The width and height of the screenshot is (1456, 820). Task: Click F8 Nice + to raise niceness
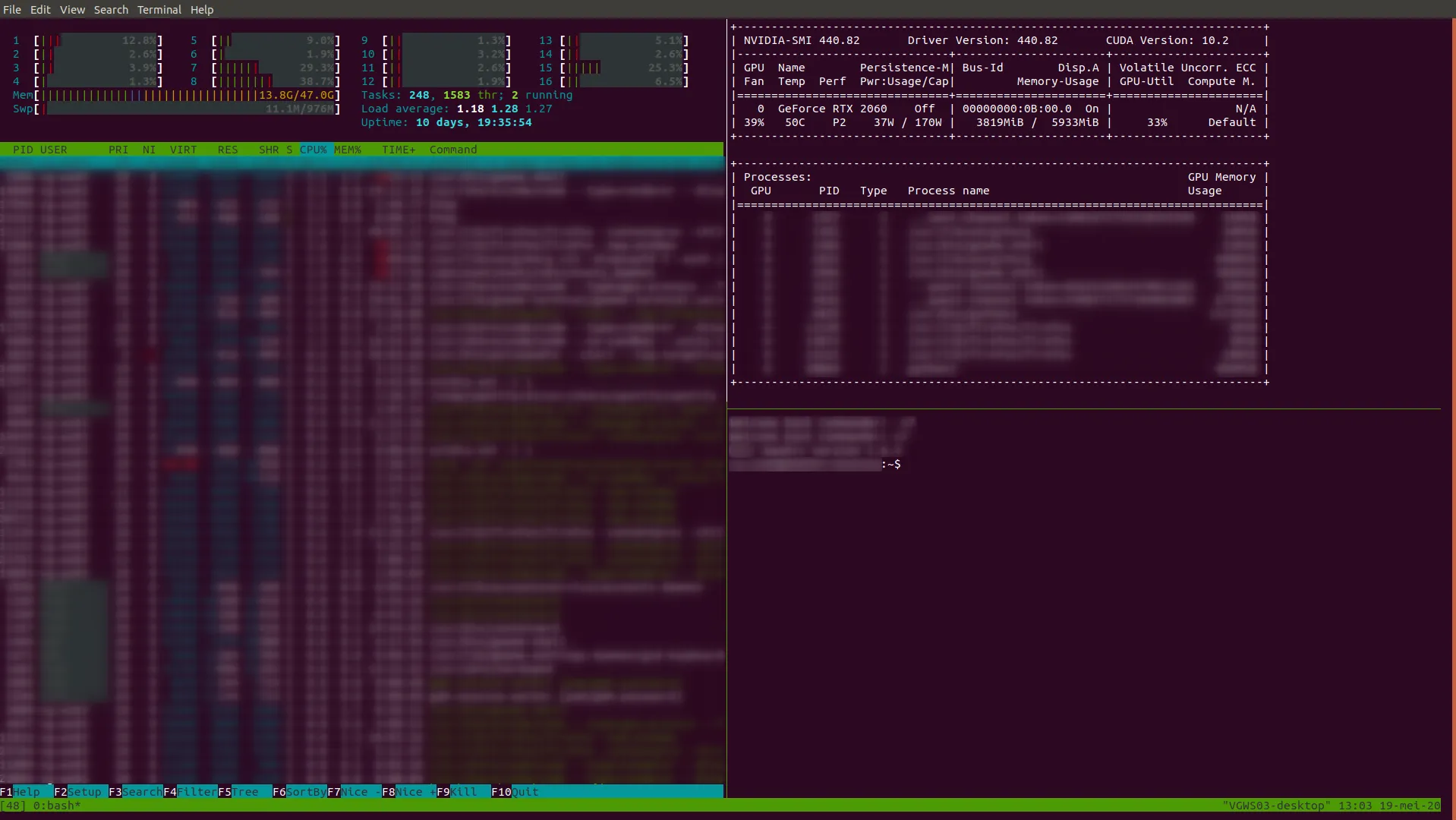(409, 792)
